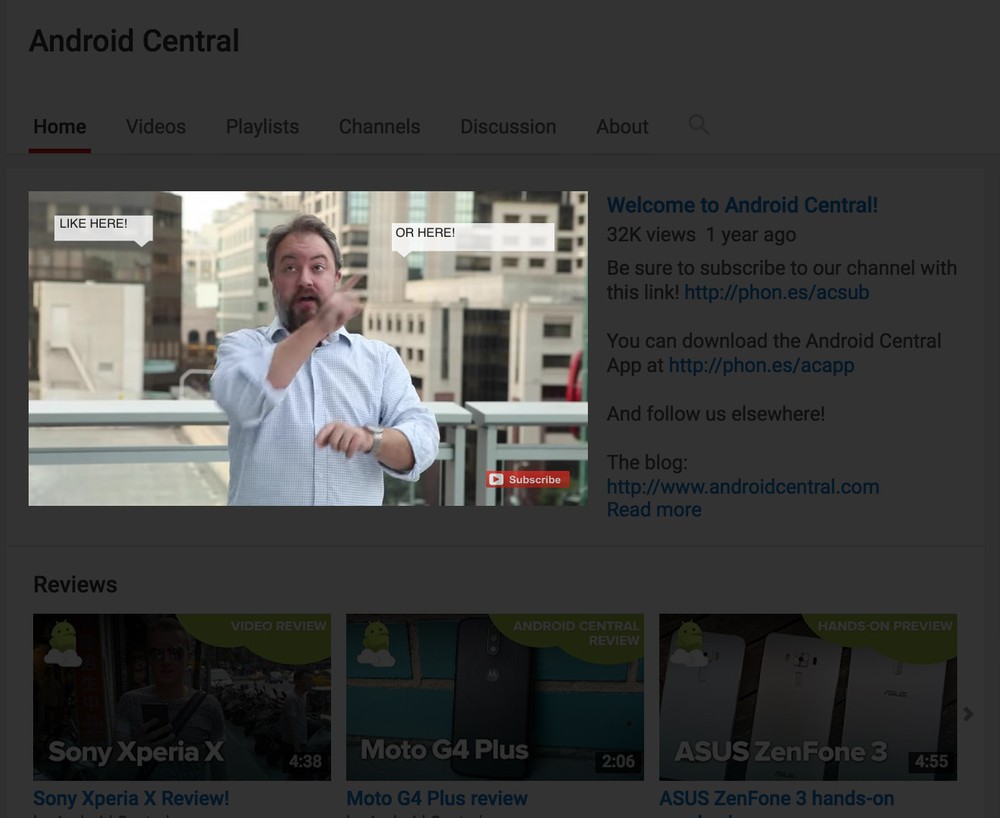The image size is (1000, 818).
Task: Click Android mascot icon on Sony Xperia thumbnail
Action: [62, 643]
